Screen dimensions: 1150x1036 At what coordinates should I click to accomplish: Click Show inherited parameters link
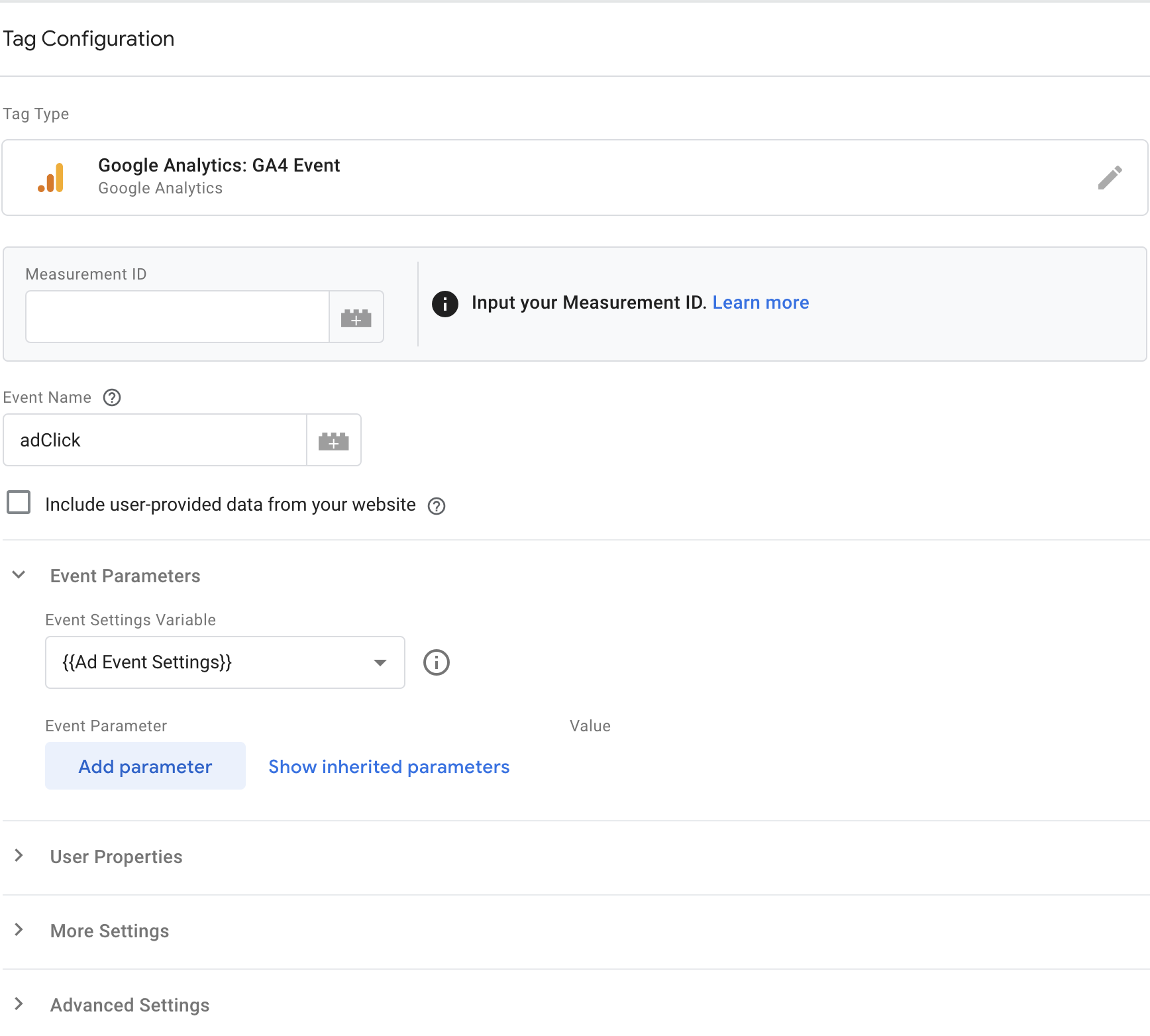coord(389,766)
